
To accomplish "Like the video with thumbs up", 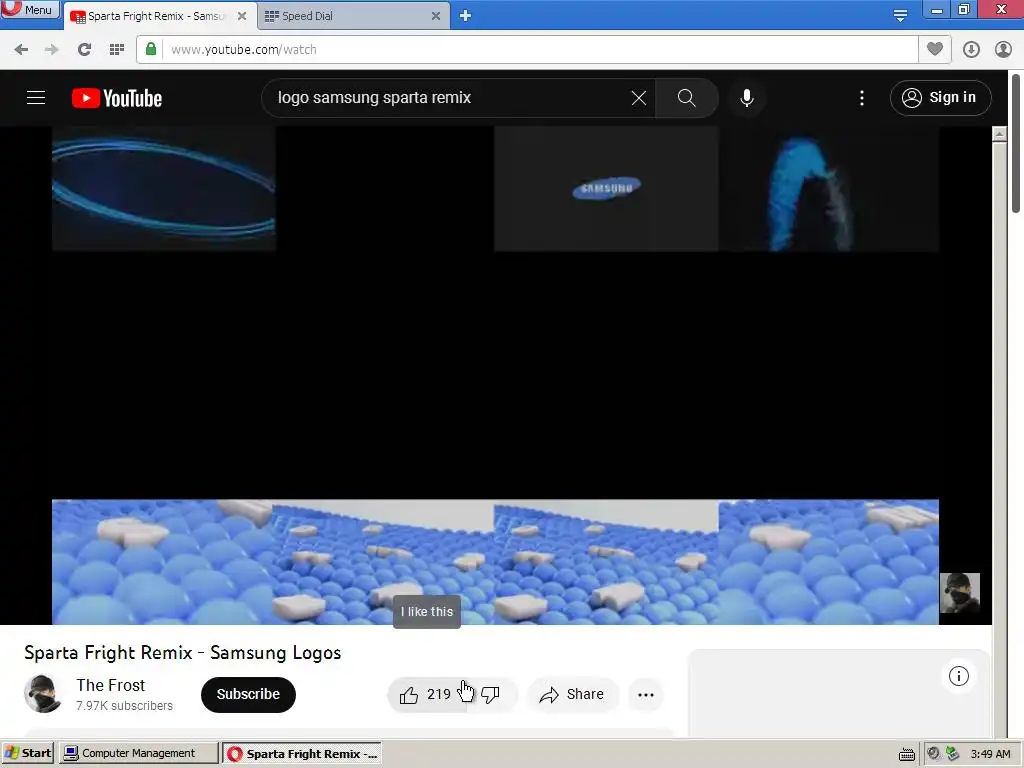I will pyautogui.click(x=425, y=694).
